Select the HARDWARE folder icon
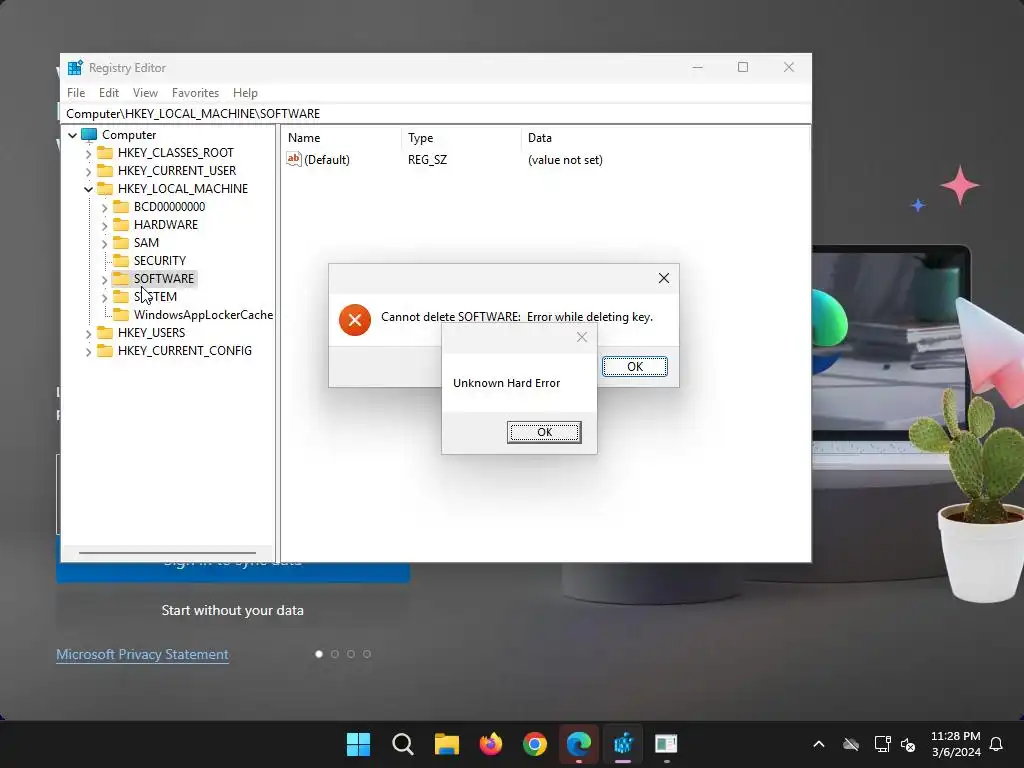The width and height of the screenshot is (1024, 768). pyautogui.click(x=121, y=225)
